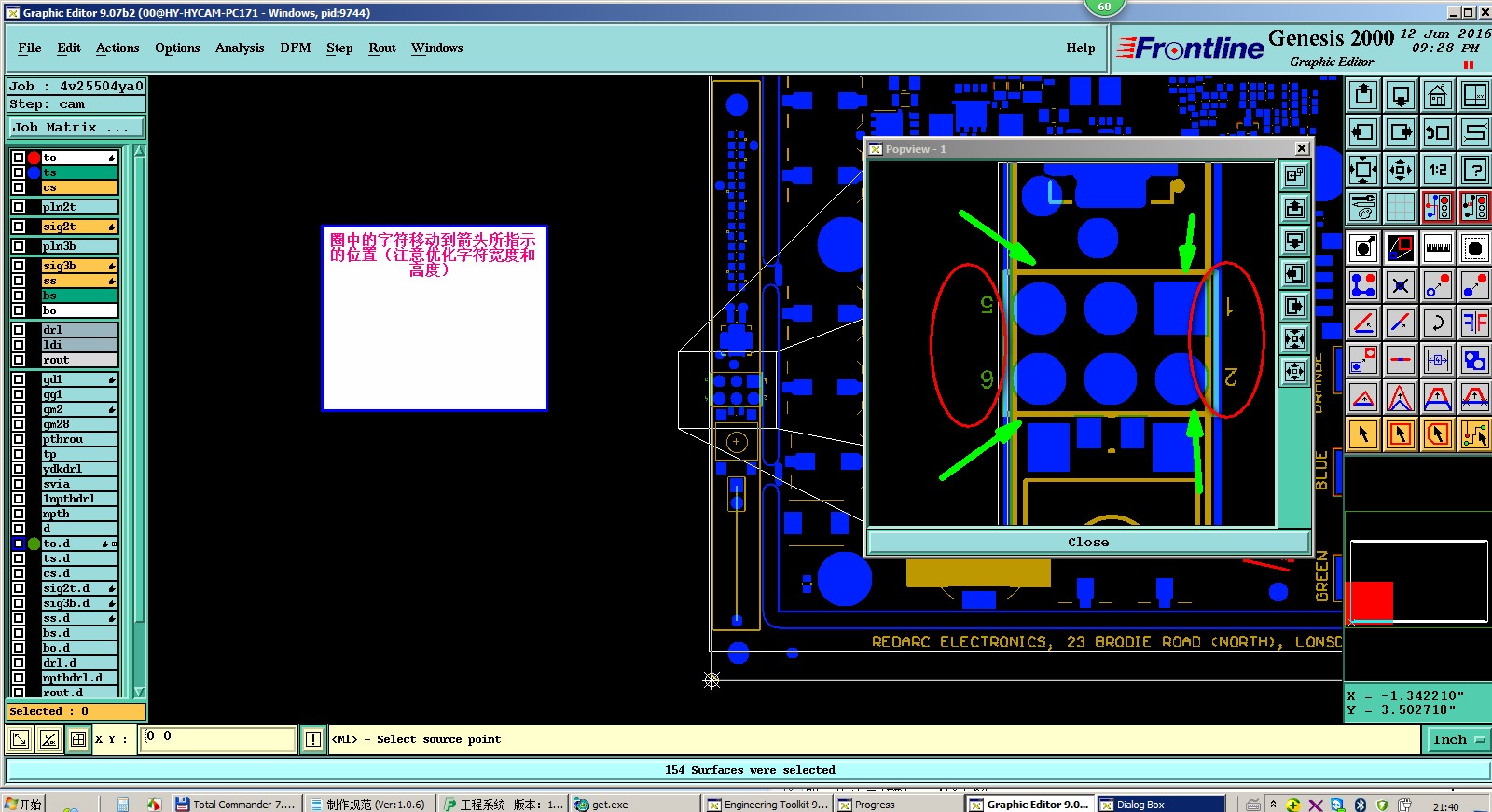This screenshot has height=812, width=1492.
Task: Select the net selection pointer tool
Action: tap(1475, 434)
